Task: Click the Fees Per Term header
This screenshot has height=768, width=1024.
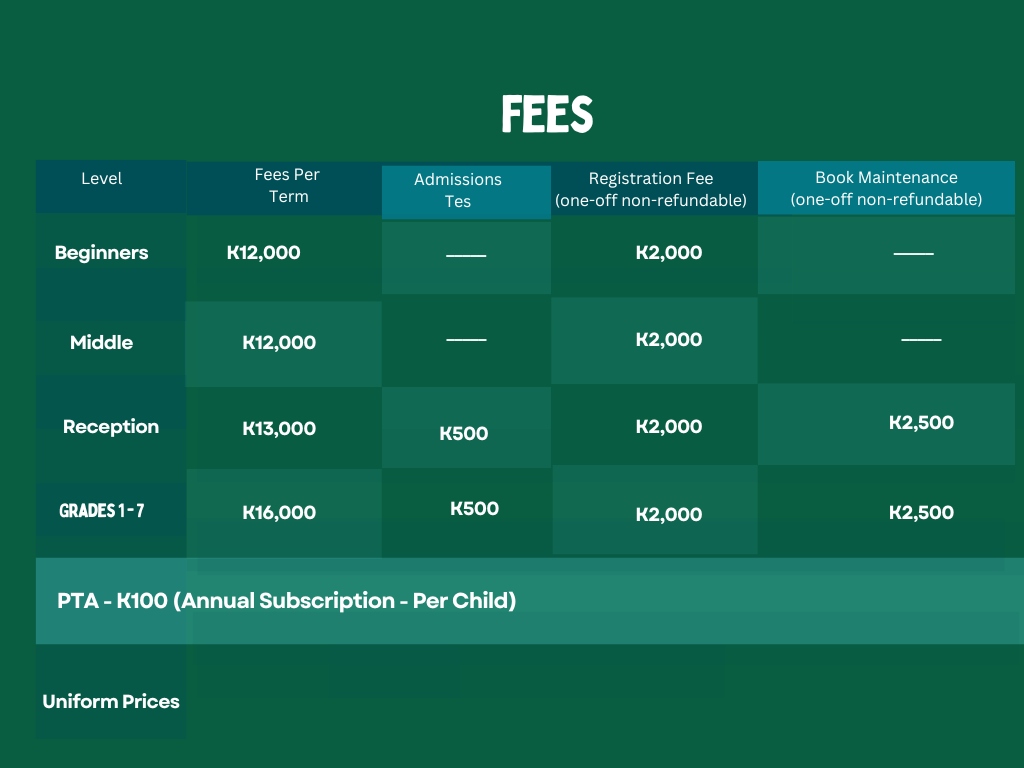Action: pos(287,186)
